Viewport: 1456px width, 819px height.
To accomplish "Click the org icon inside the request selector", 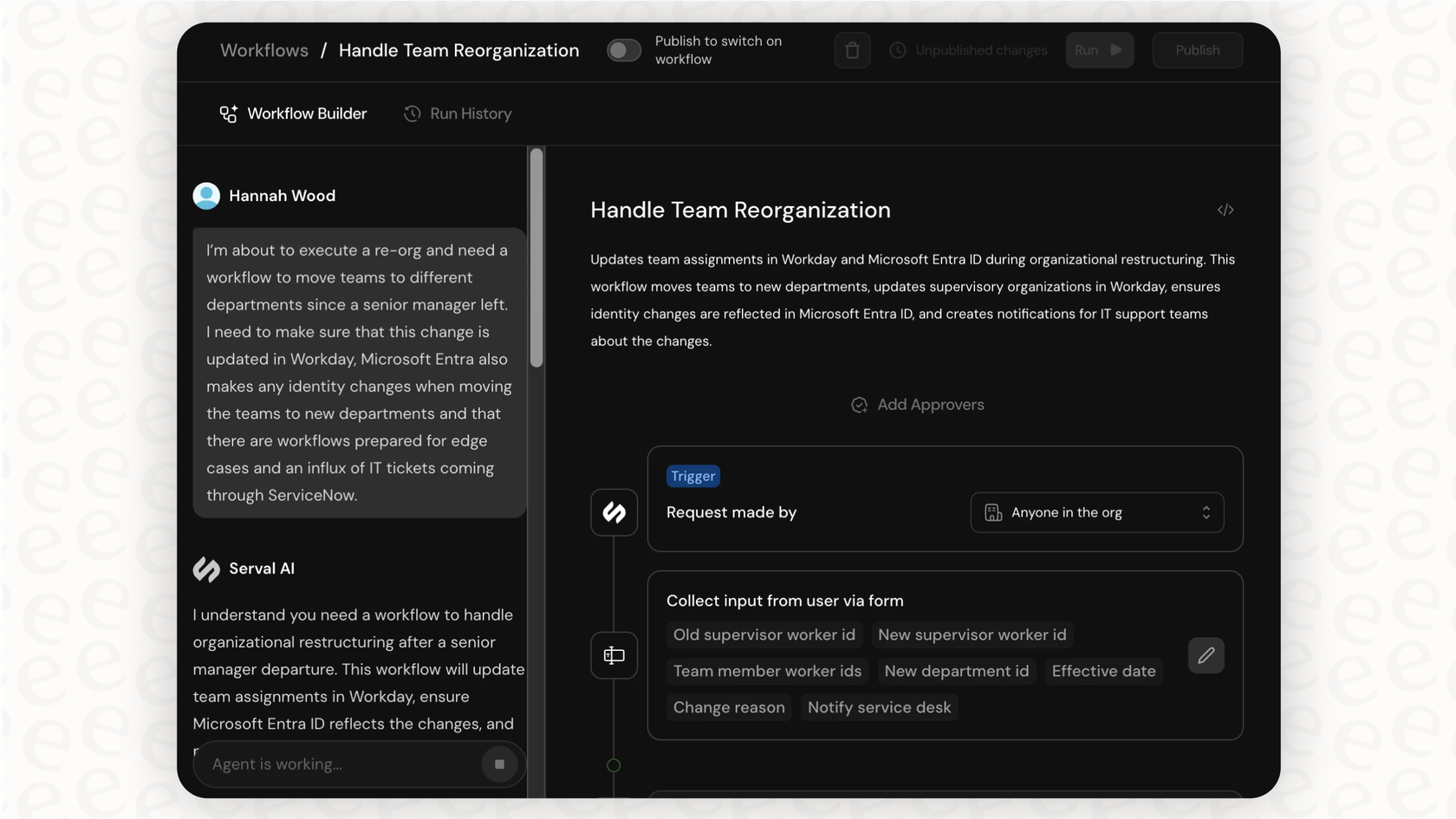I will tap(992, 512).
